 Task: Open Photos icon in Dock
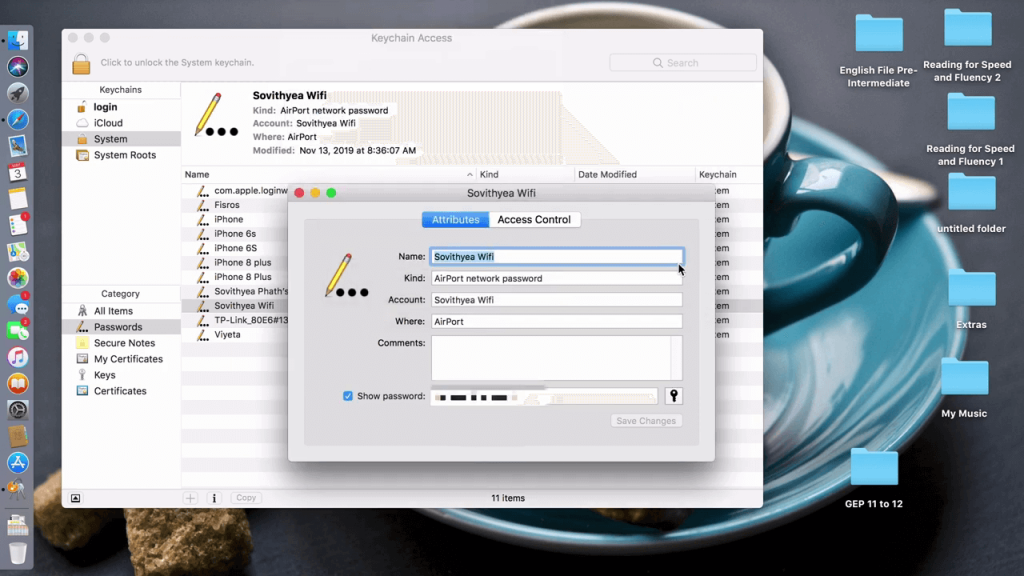[x=18, y=278]
